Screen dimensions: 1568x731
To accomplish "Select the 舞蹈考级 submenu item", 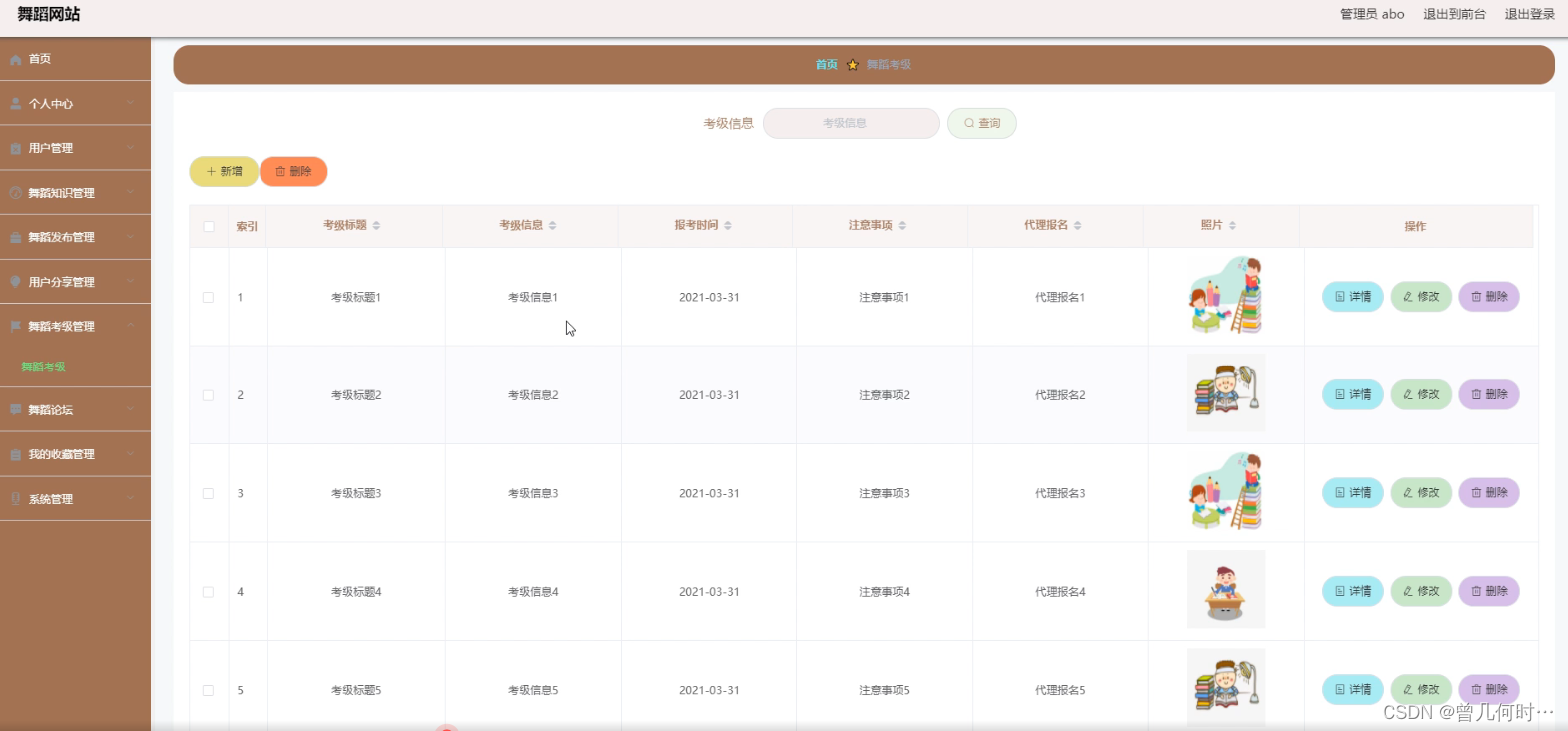I will point(44,367).
